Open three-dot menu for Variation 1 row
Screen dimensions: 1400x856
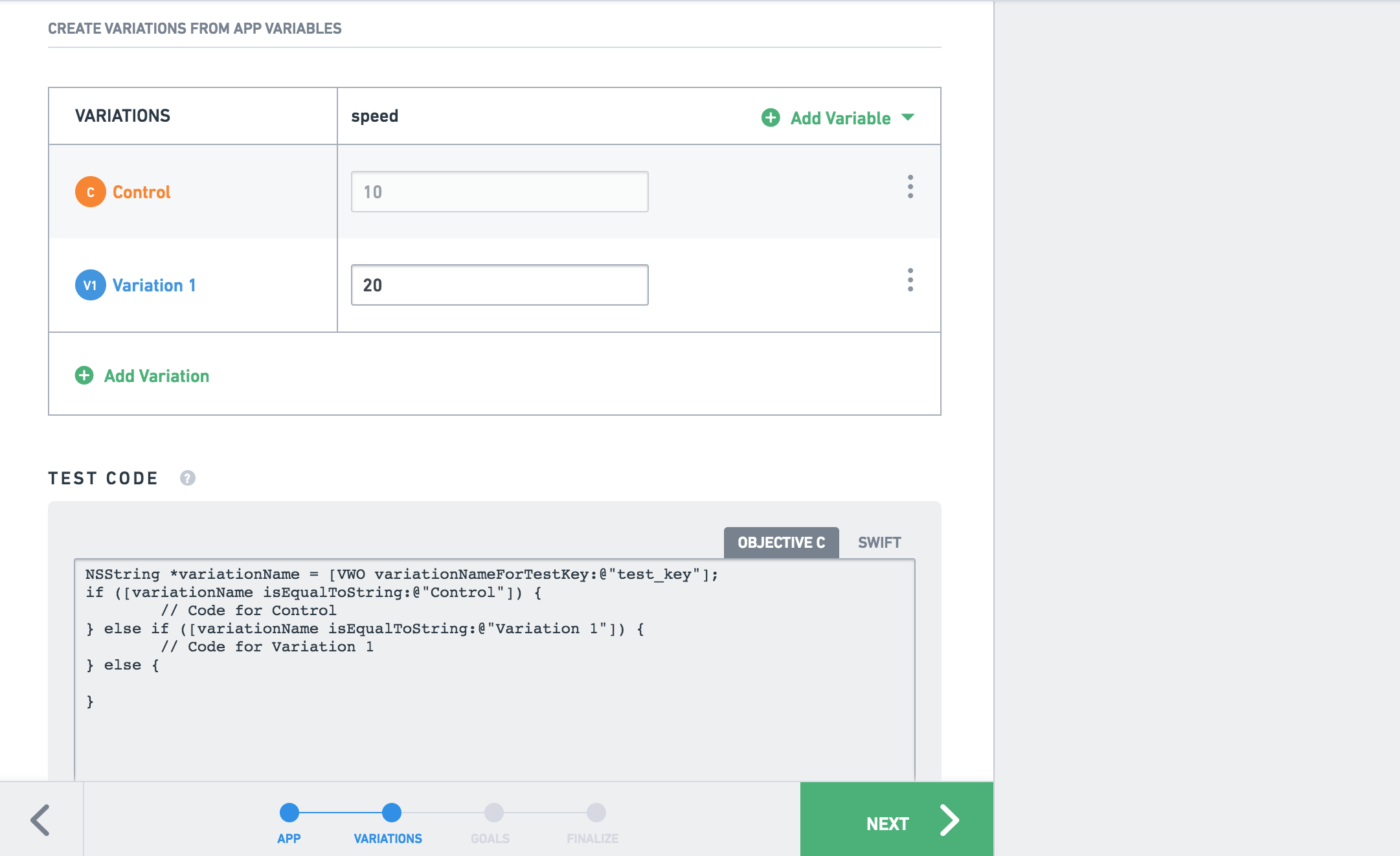coord(910,280)
